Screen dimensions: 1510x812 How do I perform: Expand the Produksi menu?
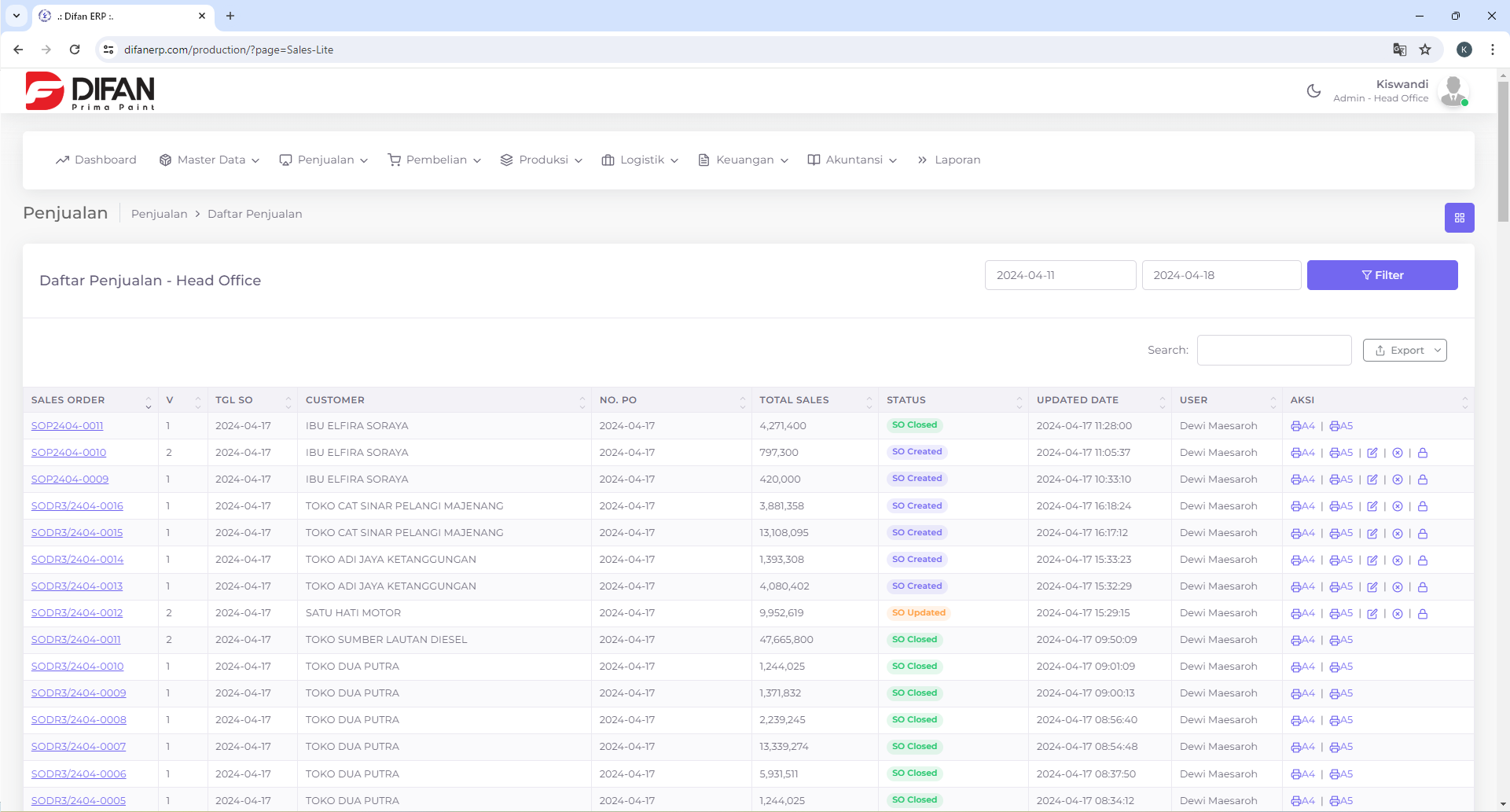tap(542, 160)
